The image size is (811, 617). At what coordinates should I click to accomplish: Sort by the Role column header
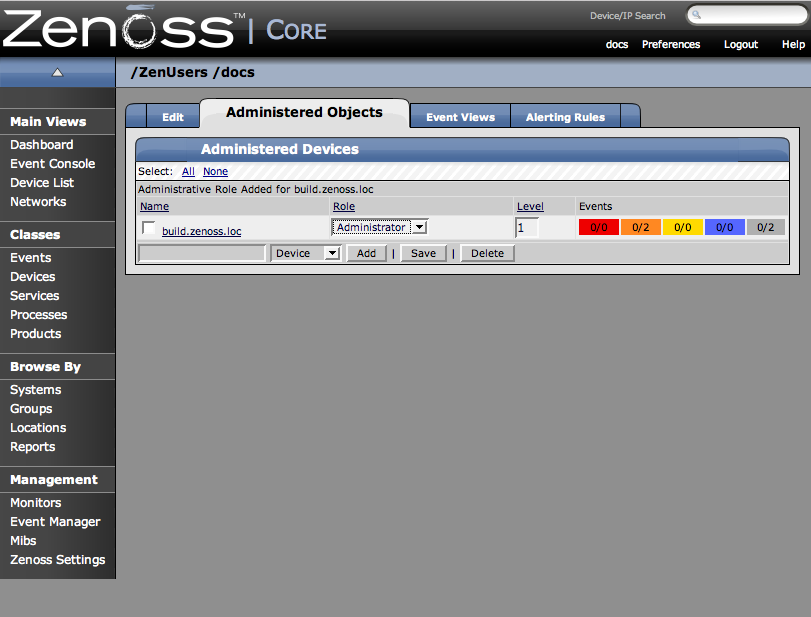pyautogui.click(x=344, y=206)
